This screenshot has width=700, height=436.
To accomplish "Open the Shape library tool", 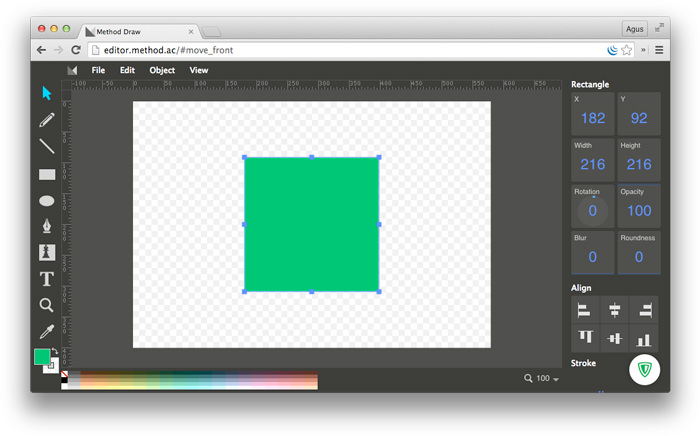I will (46, 252).
